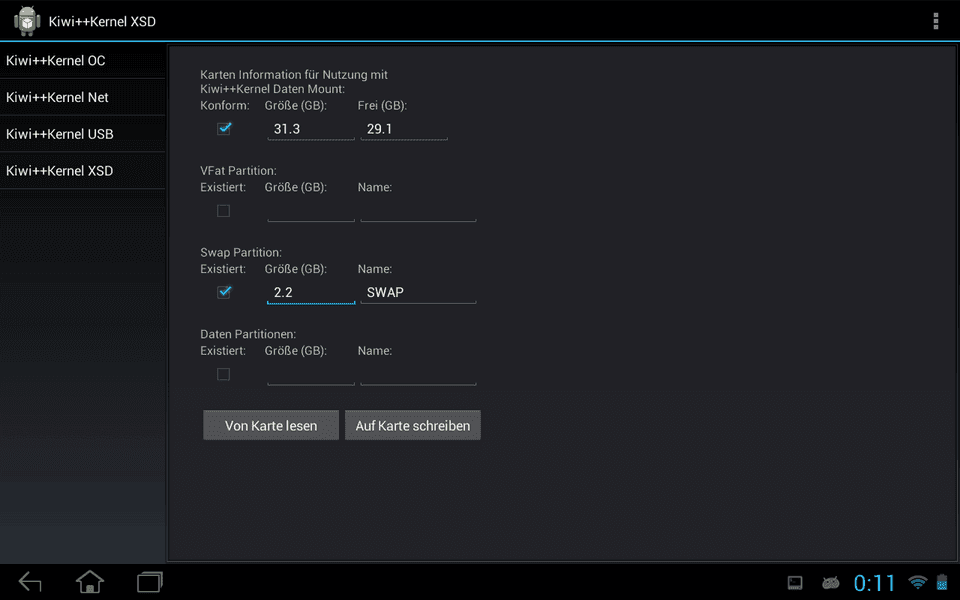Focus the empty Daten Partitionen Größe field
This screenshot has height=600, width=960.
311,374
